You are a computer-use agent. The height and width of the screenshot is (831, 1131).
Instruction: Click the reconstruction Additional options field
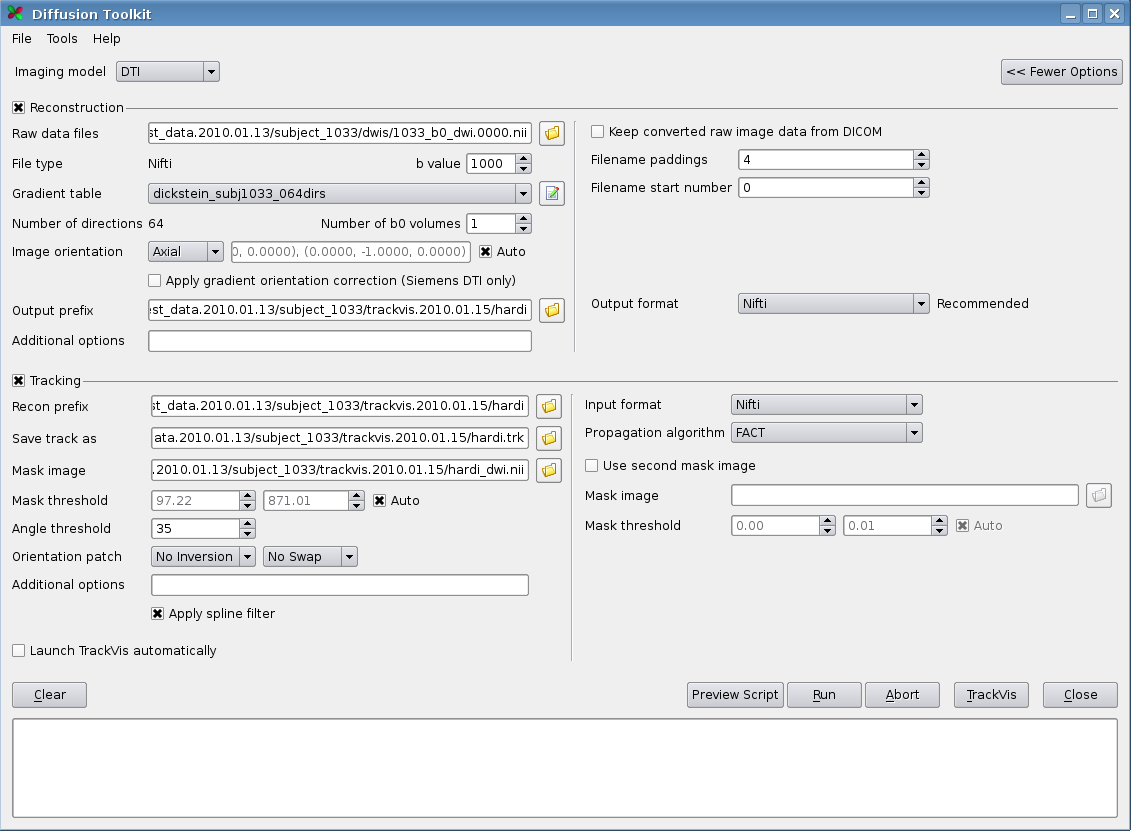coord(340,341)
